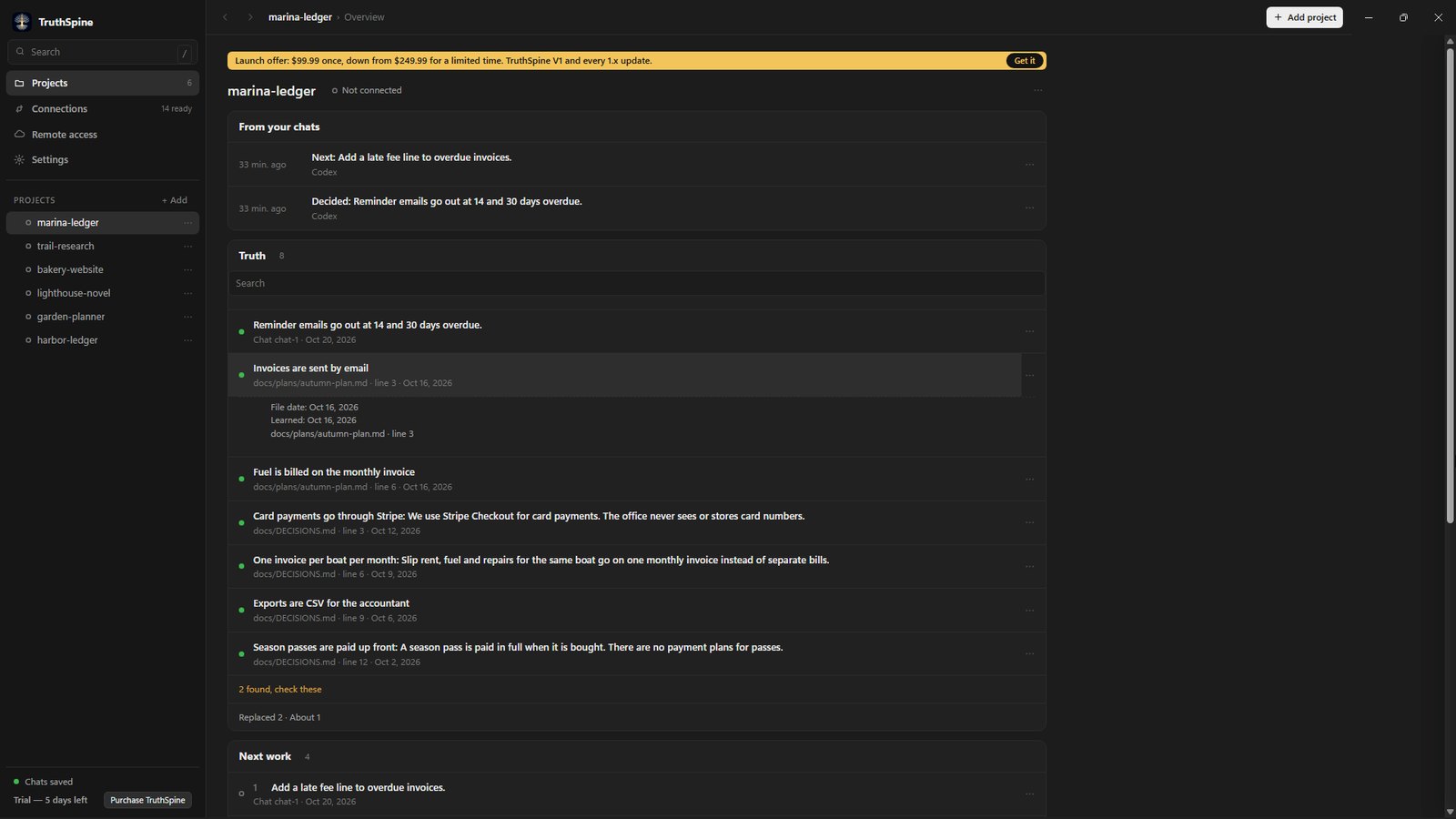Expand 'One invoice per boat per month' row

[x=624, y=566]
